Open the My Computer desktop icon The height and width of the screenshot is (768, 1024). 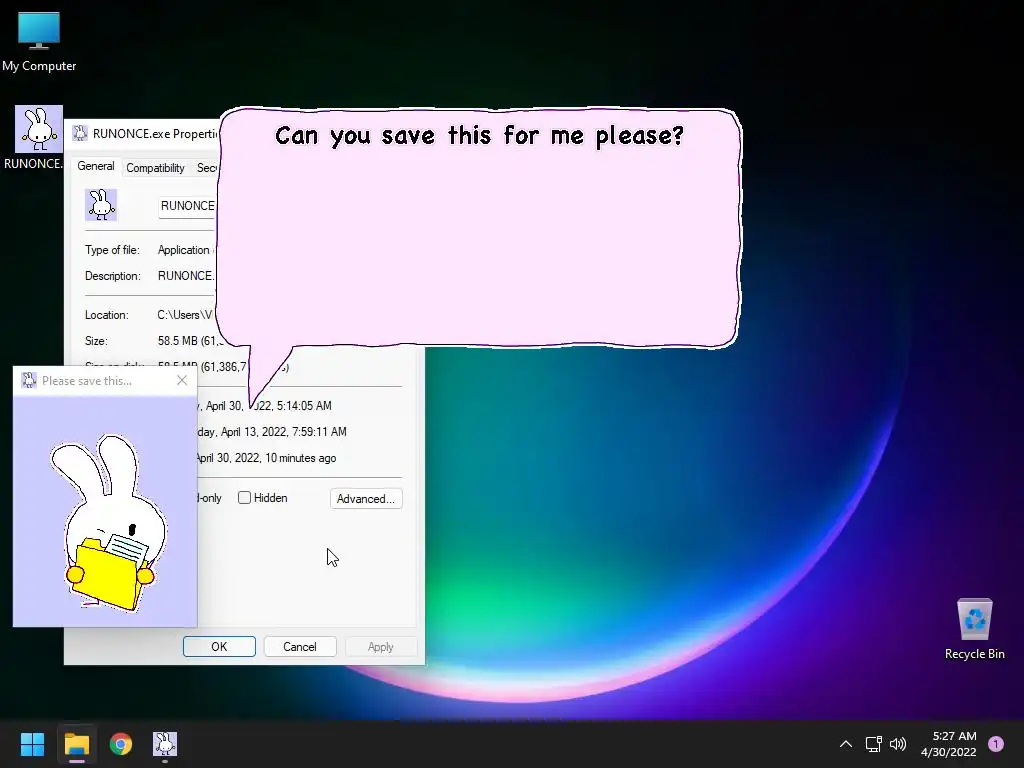(39, 40)
